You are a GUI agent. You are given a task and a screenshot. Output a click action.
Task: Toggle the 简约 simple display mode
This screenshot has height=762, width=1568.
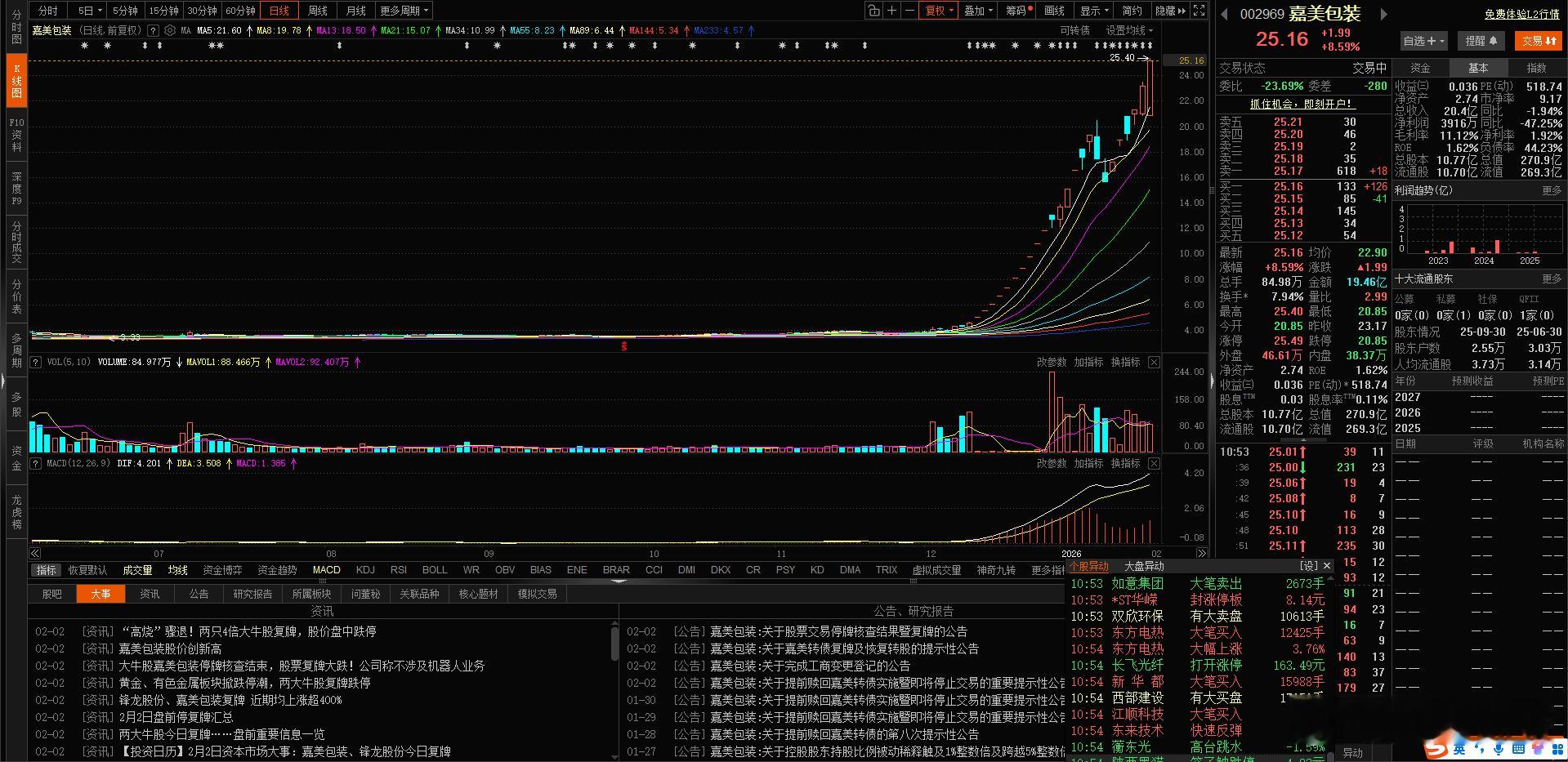(1132, 11)
